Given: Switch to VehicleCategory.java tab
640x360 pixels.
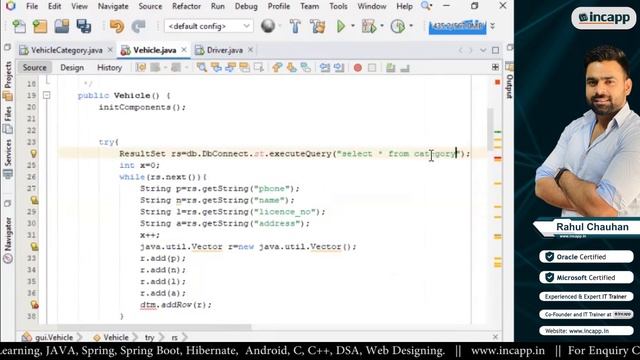Looking at the screenshot, I should (67, 50).
